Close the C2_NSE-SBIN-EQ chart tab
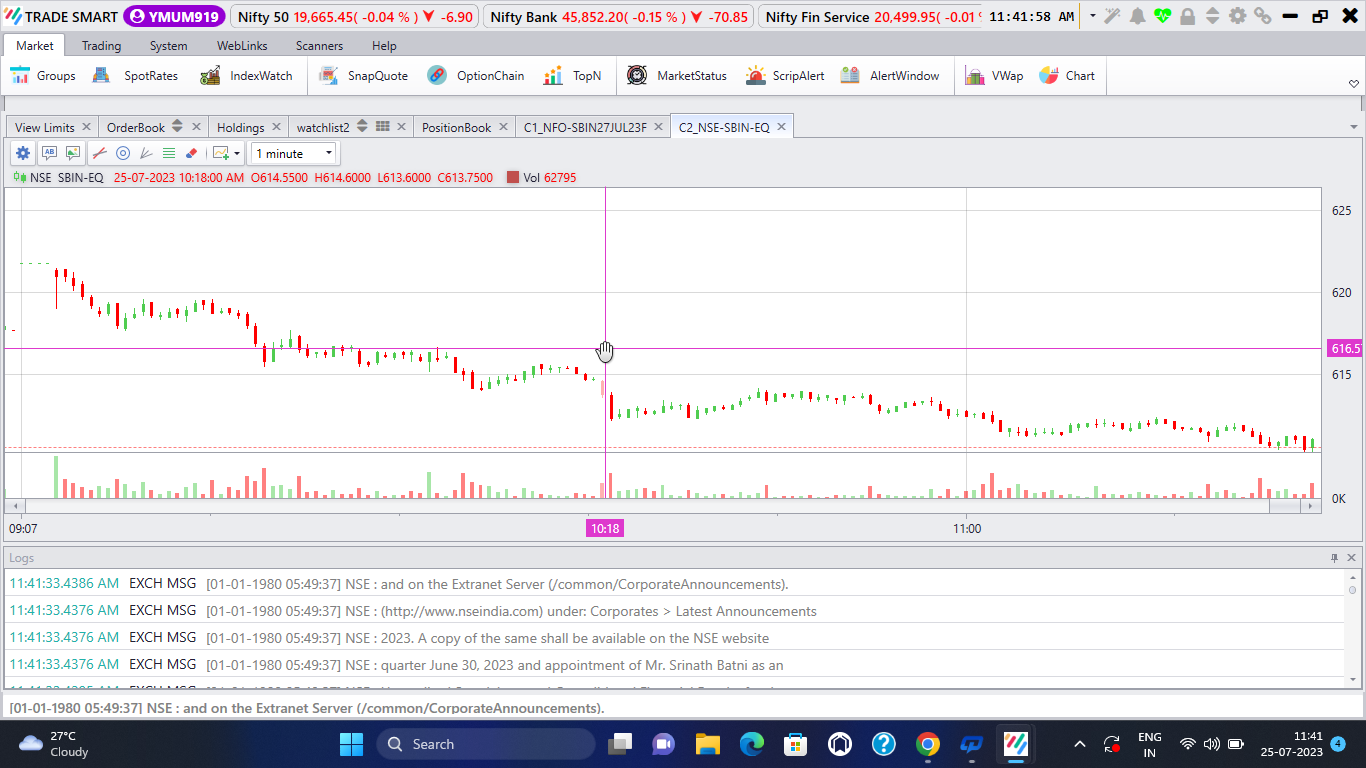This screenshot has width=1366, height=768. pos(781,126)
